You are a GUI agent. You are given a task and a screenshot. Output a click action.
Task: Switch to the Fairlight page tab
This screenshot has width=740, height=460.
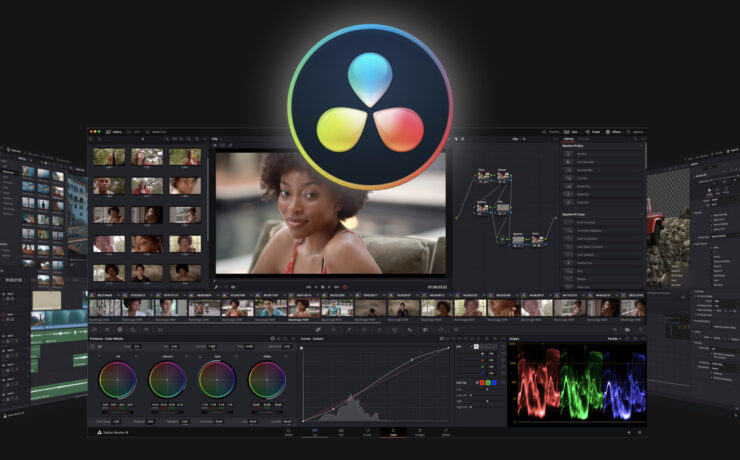[x=419, y=432]
